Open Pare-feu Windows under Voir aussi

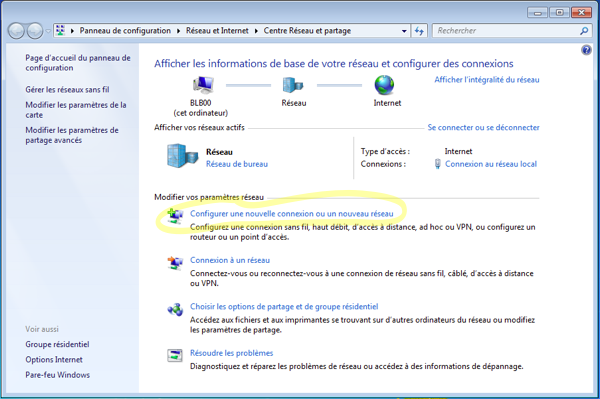(58, 375)
